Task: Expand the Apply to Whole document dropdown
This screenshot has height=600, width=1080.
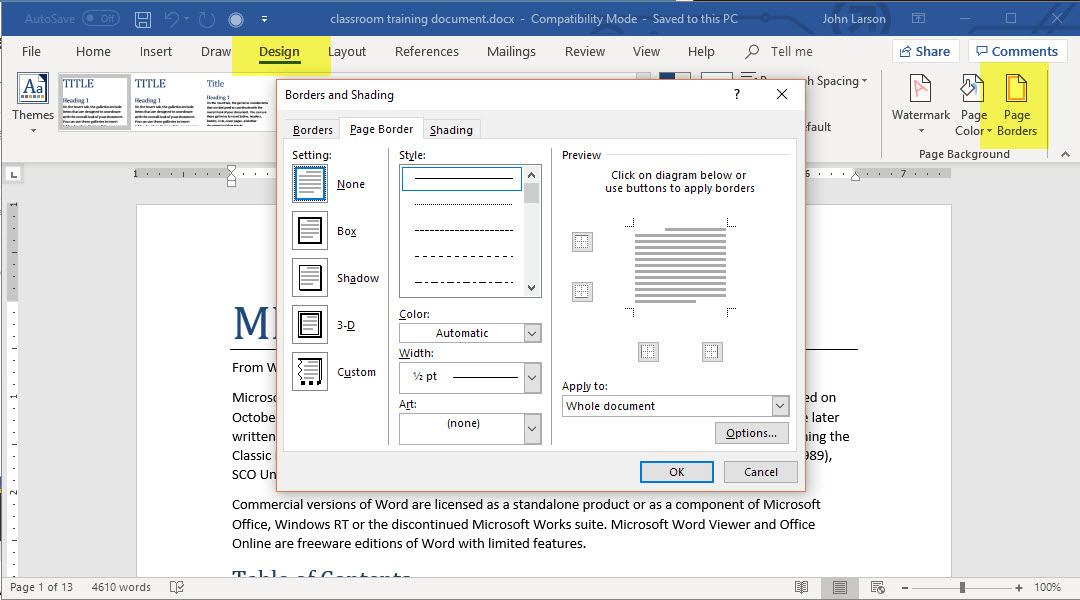Action: click(780, 406)
